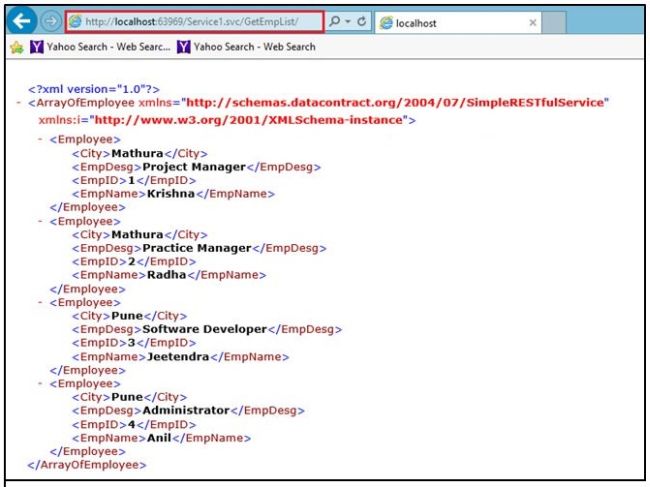This screenshot has width=650, height=487.
Task: Click 'Mathura' city for Krishna
Action: (x=137, y=153)
